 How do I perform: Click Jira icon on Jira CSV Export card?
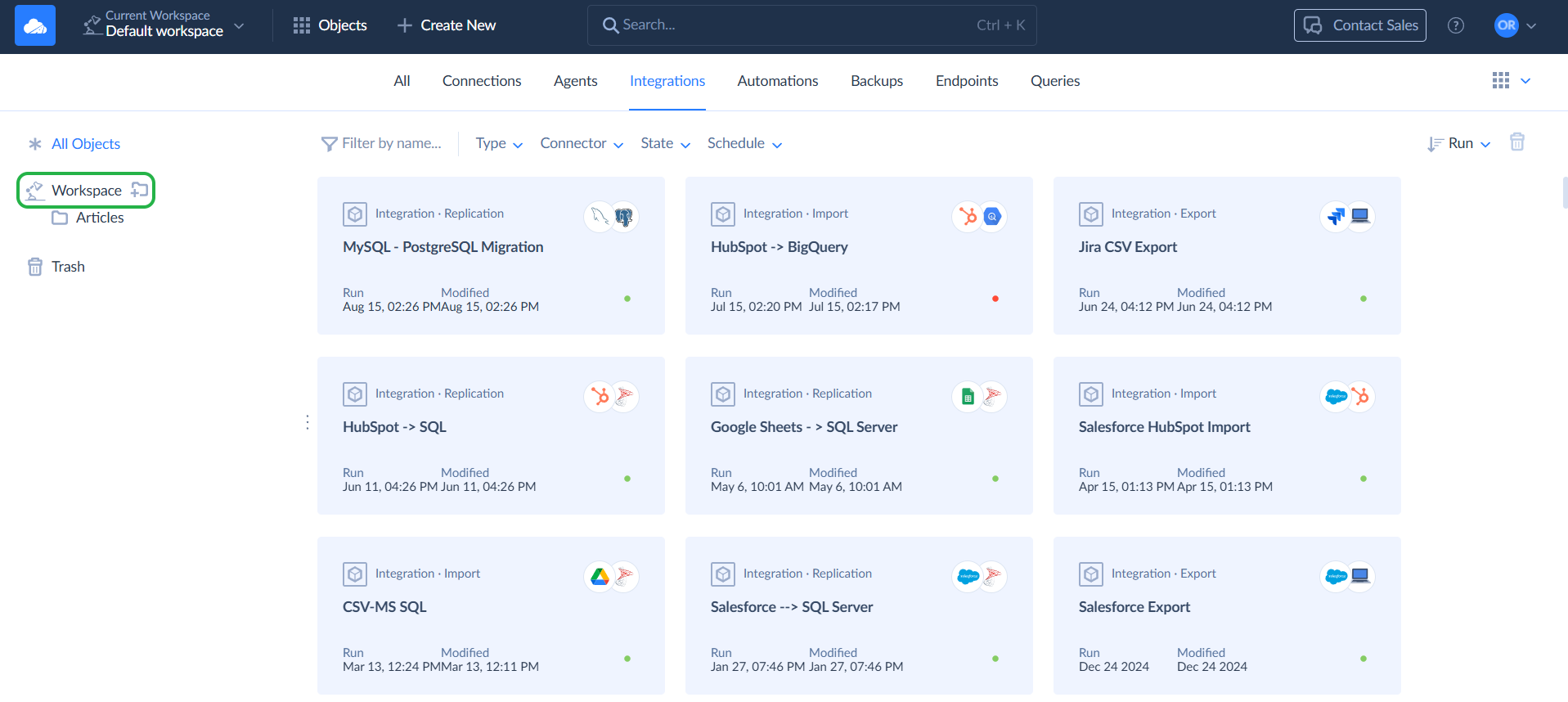coord(1336,217)
